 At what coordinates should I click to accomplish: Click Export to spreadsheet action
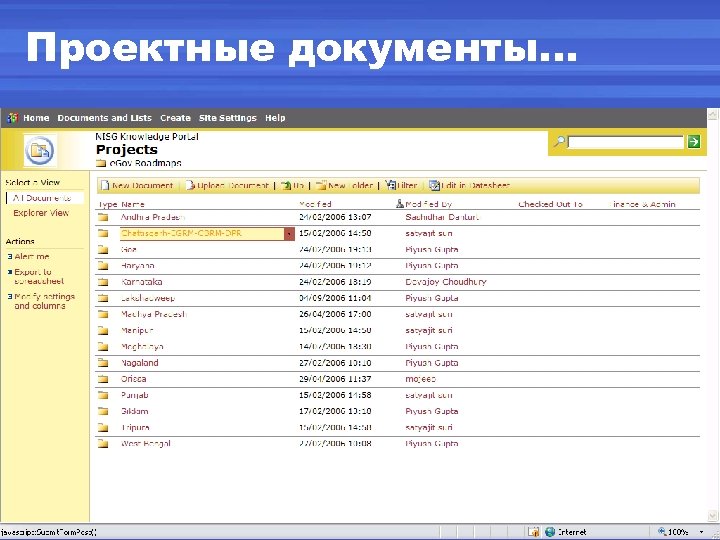pos(39,276)
